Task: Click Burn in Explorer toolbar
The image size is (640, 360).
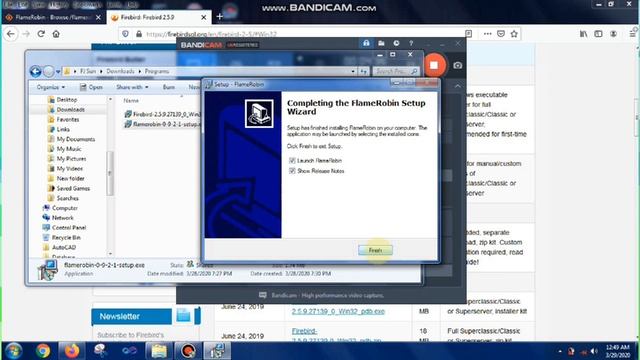Action: coord(169,87)
